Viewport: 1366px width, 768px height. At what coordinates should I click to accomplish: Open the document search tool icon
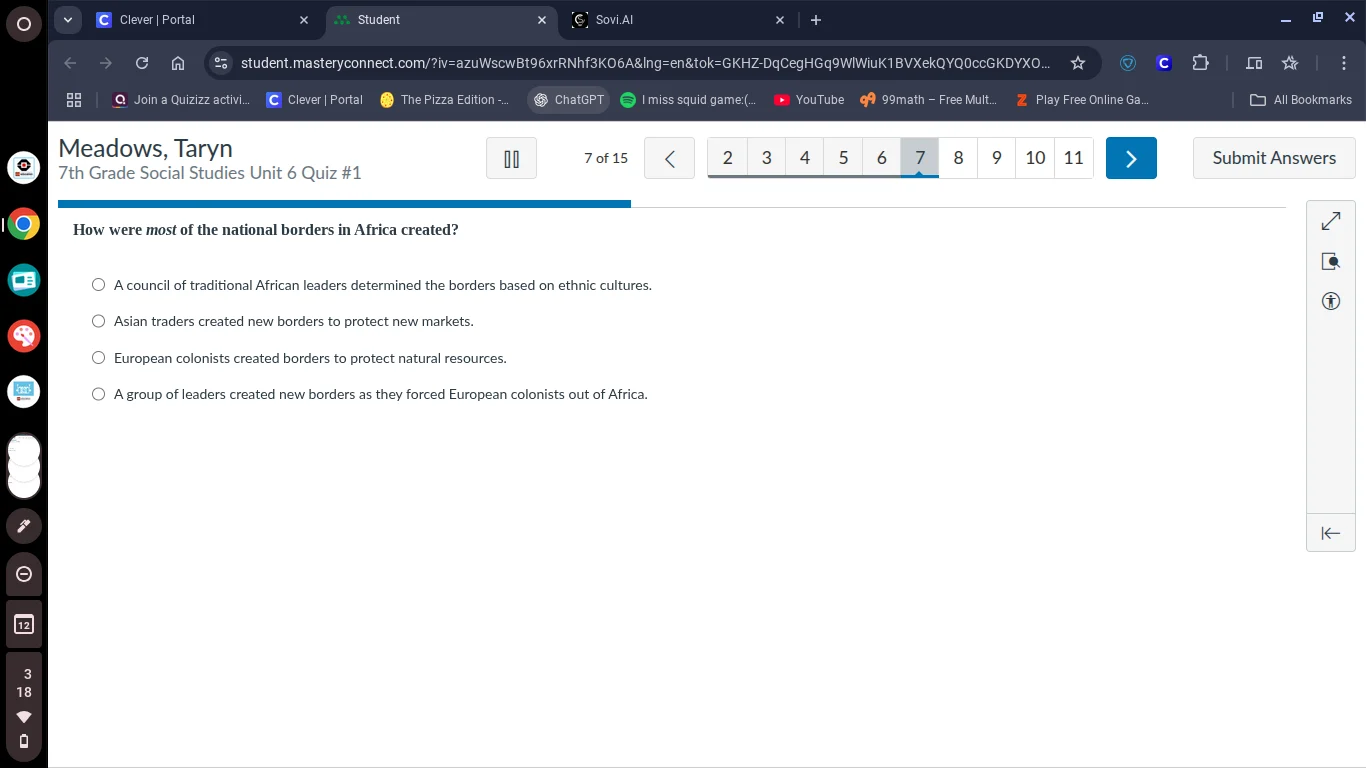coord(1330,261)
